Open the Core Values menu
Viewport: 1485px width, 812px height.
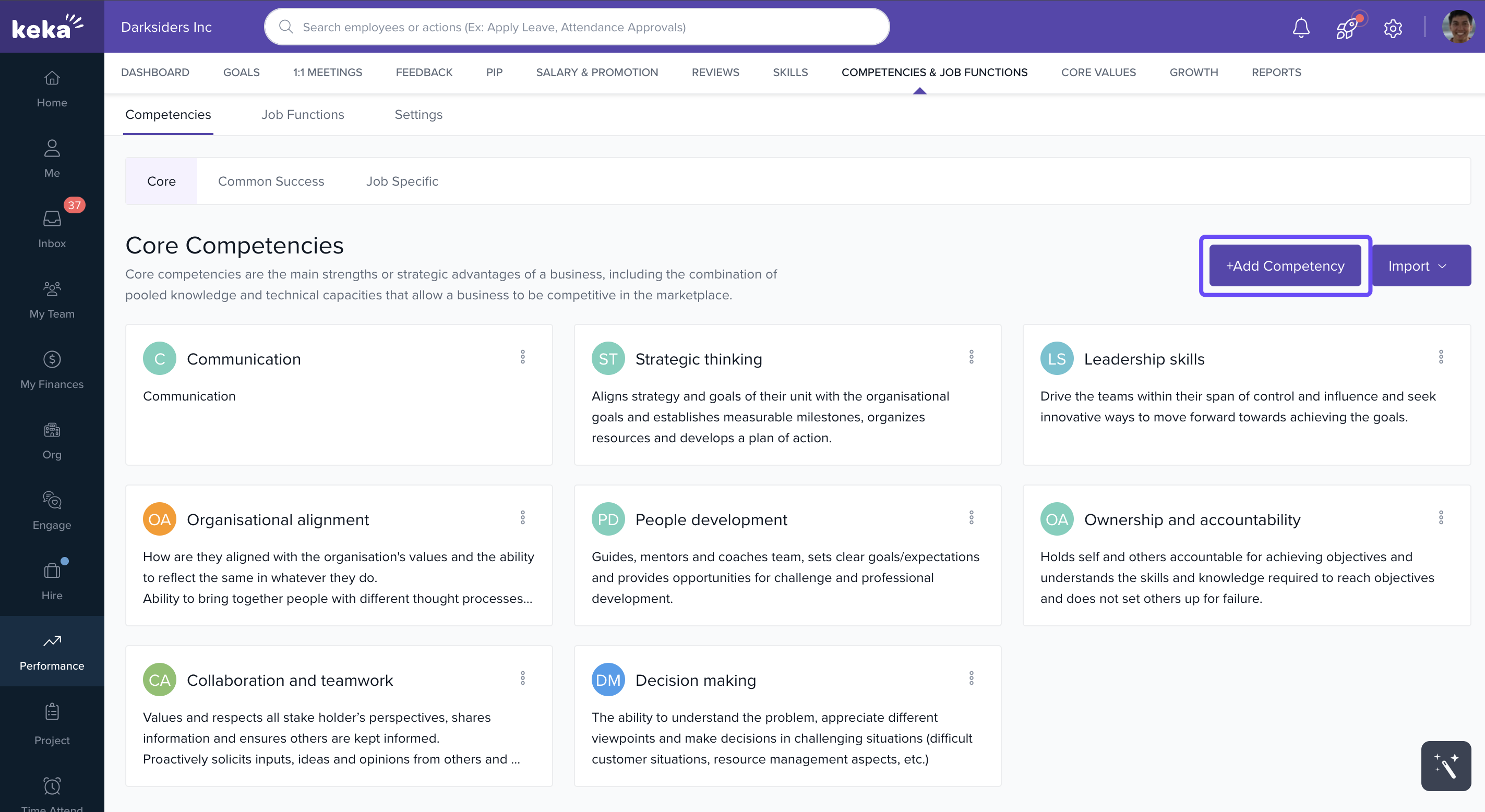point(1098,72)
